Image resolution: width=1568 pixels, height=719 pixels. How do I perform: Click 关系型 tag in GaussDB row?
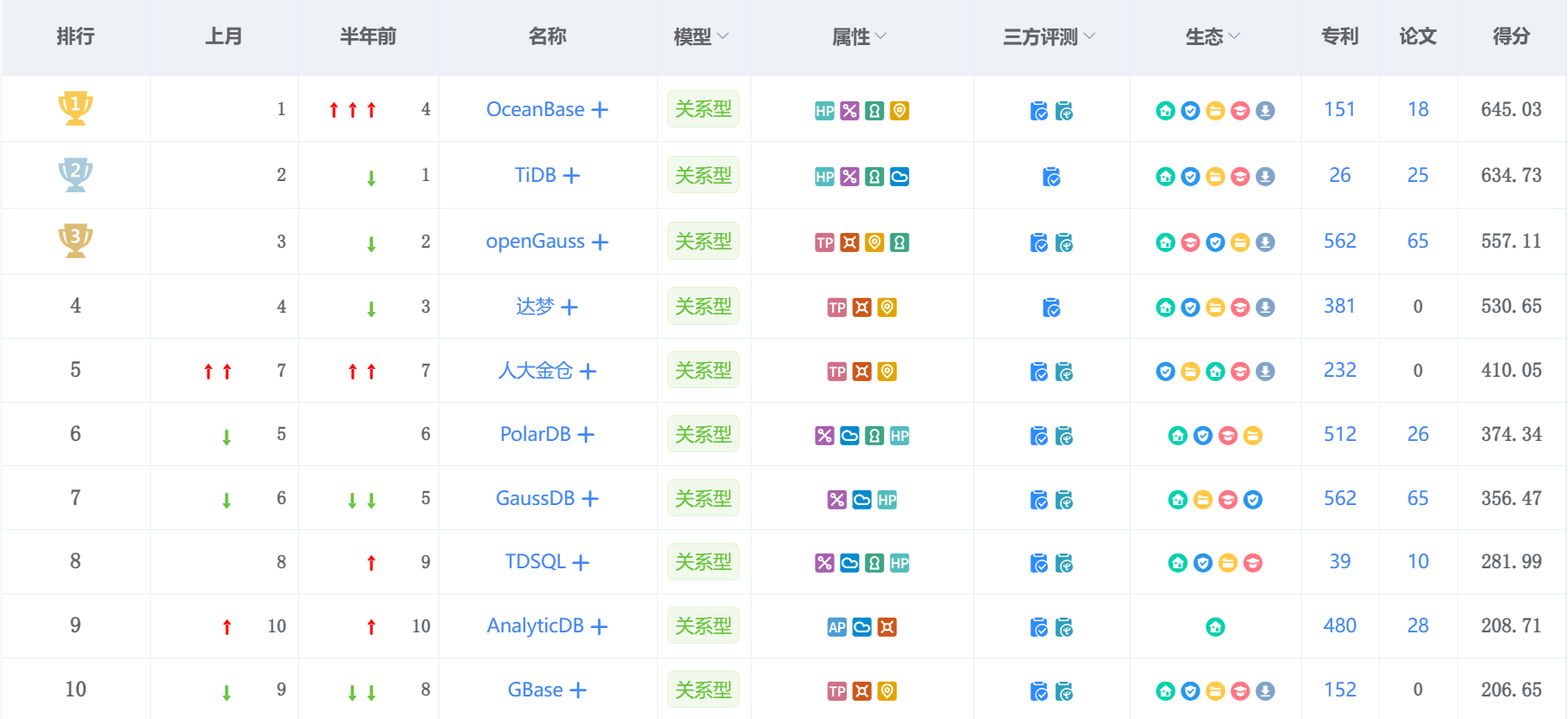(703, 498)
